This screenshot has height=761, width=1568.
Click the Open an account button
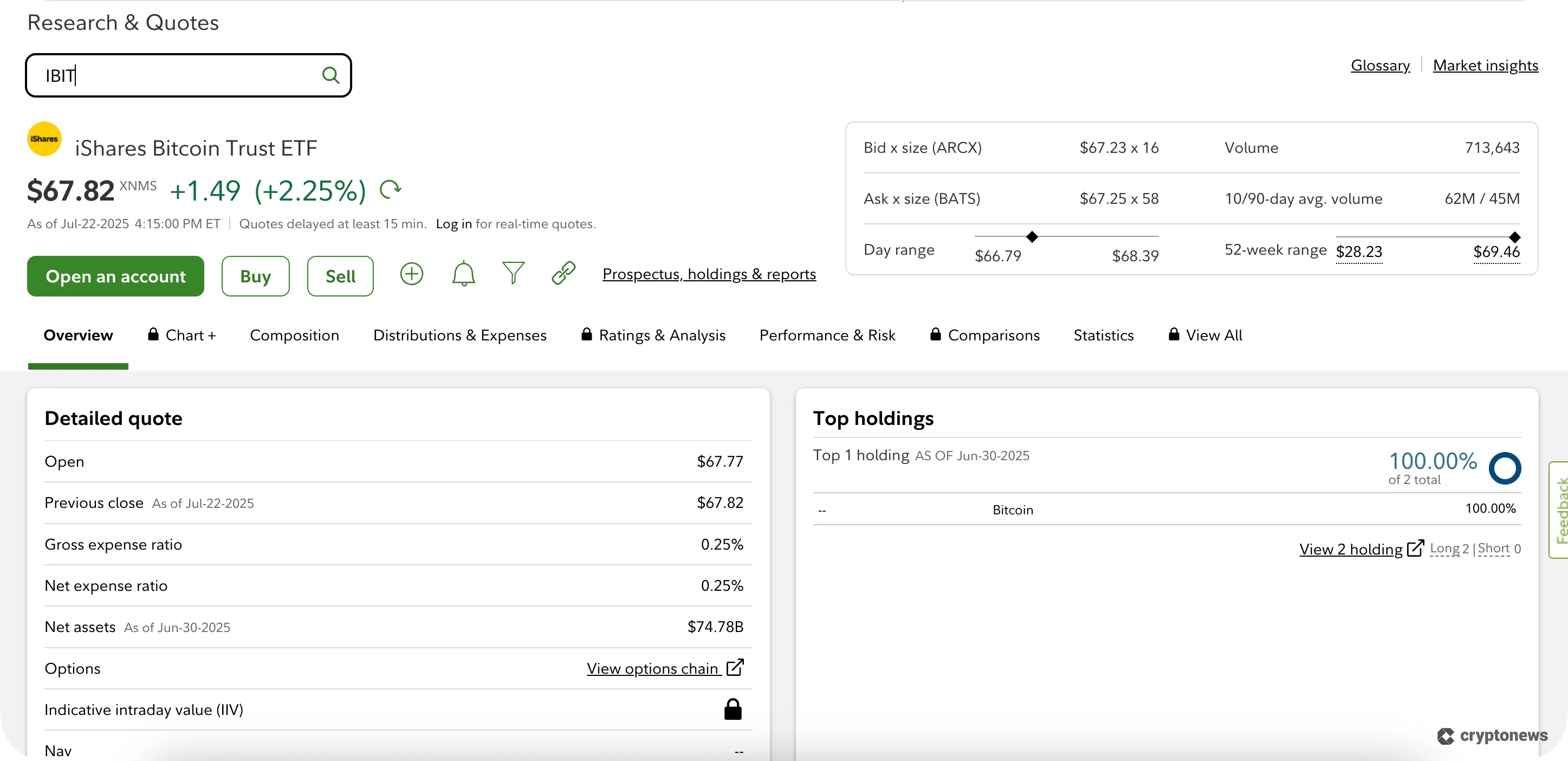pos(115,276)
